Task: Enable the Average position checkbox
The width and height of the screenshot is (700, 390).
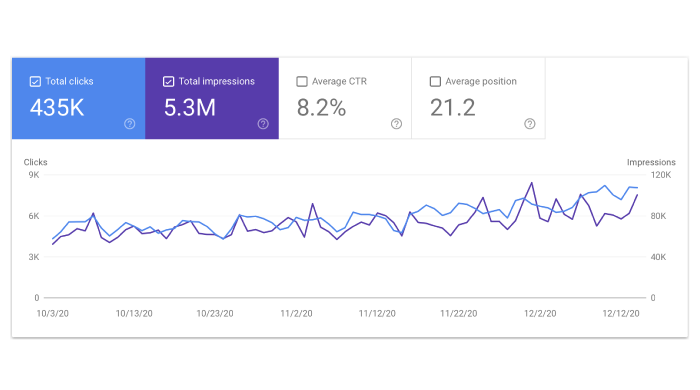Action: [435, 81]
